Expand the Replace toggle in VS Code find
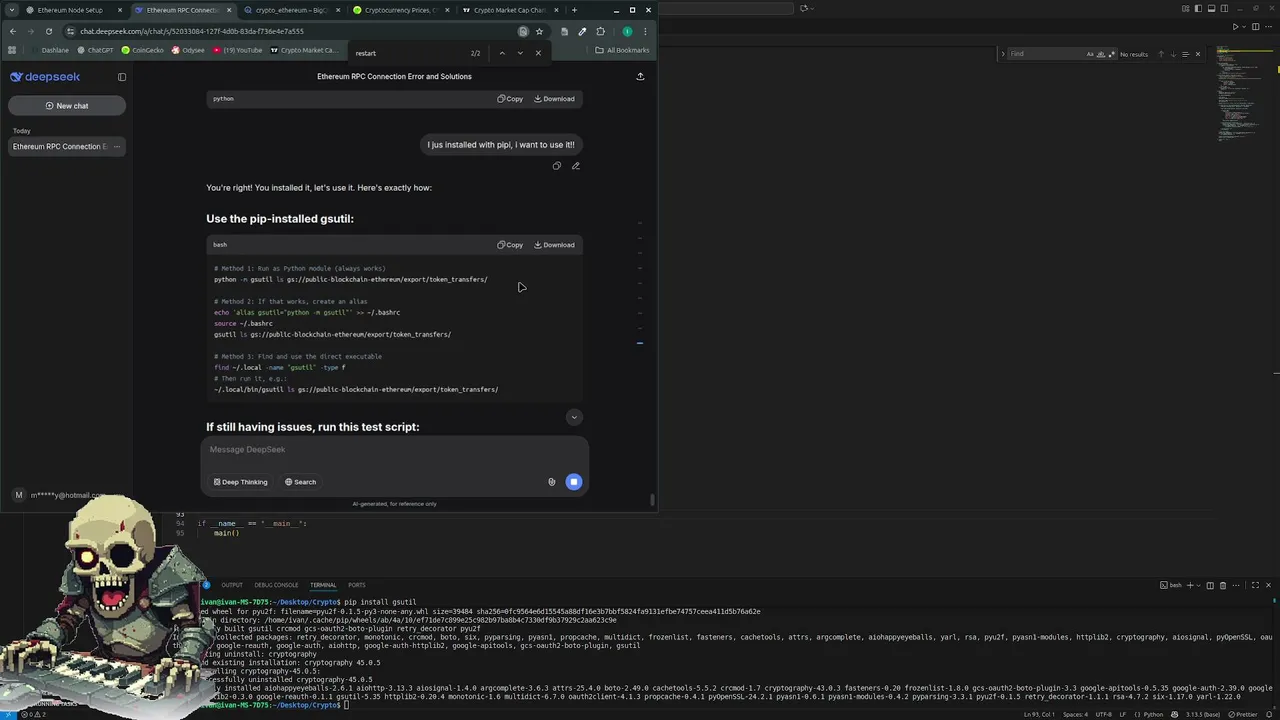The height and width of the screenshot is (720, 1280). [x=1002, y=54]
